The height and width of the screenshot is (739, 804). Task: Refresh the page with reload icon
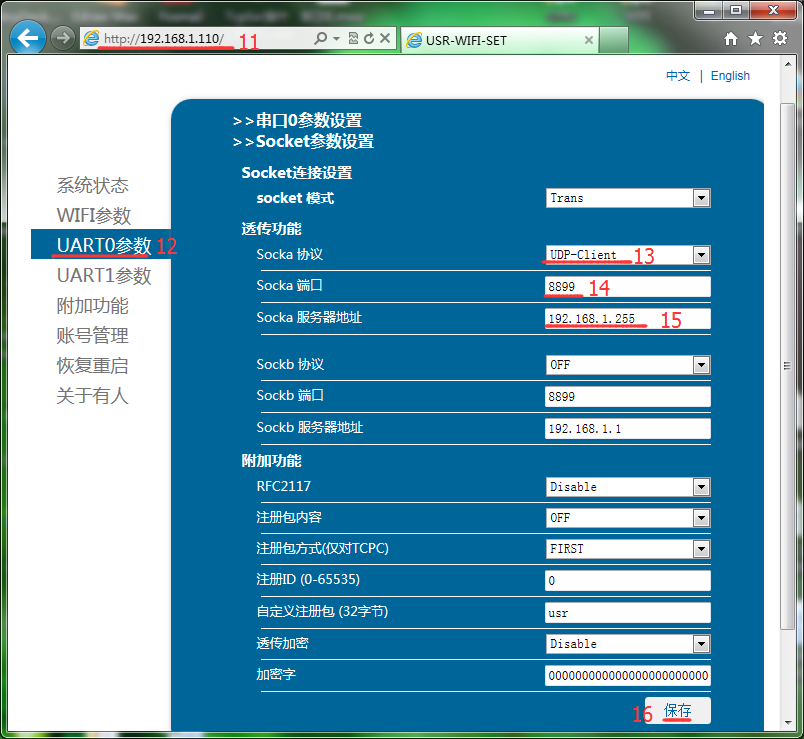click(x=369, y=38)
